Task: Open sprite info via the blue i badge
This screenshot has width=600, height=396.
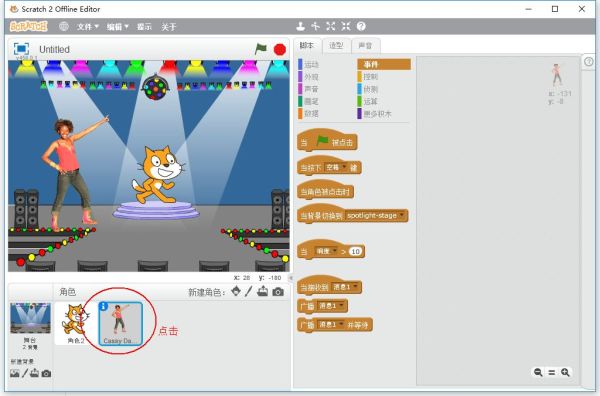Action: [103, 306]
